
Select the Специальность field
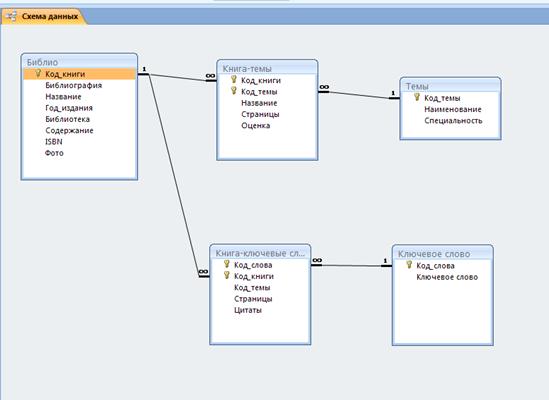453,120
